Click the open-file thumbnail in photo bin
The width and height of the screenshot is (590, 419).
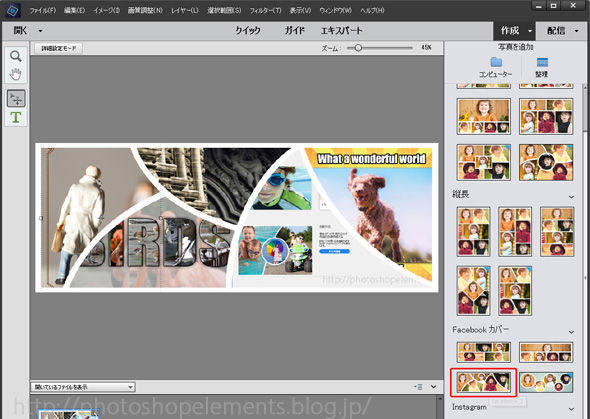(69, 414)
